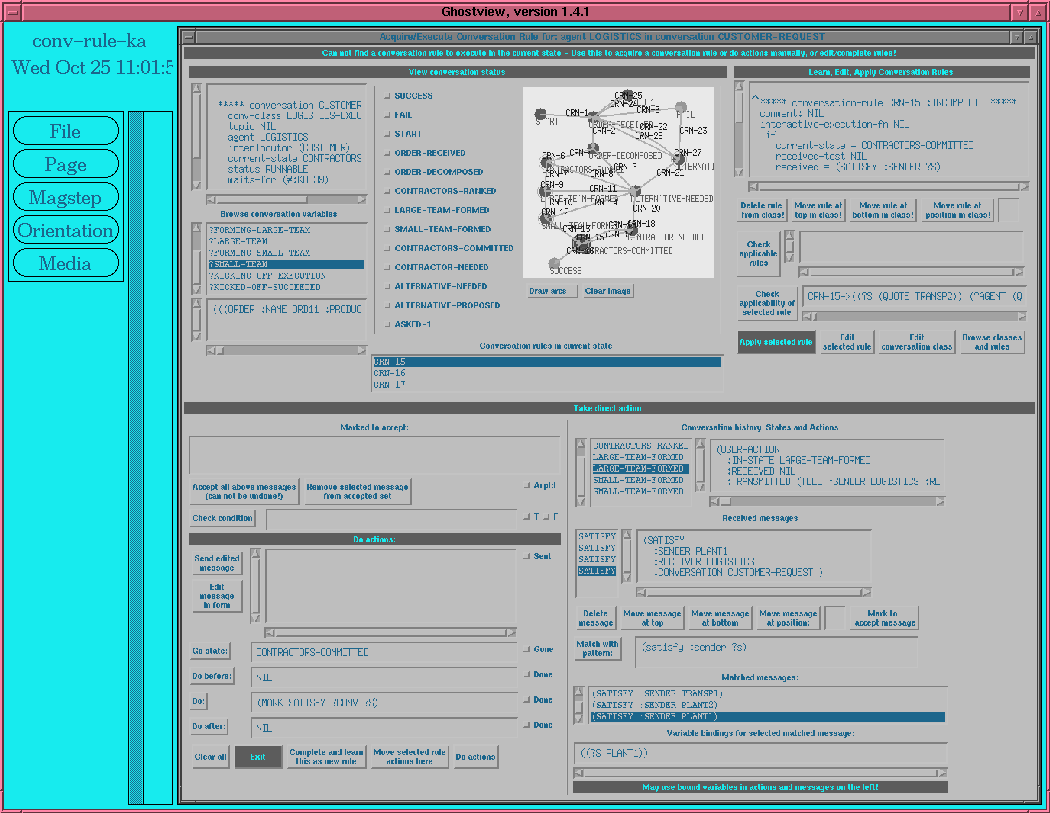The width and height of the screenshot is (1050, 813).
Task: Toggle the Done checkbox on the Do after row
Action: pyautogui.click(x=527, y=725)
